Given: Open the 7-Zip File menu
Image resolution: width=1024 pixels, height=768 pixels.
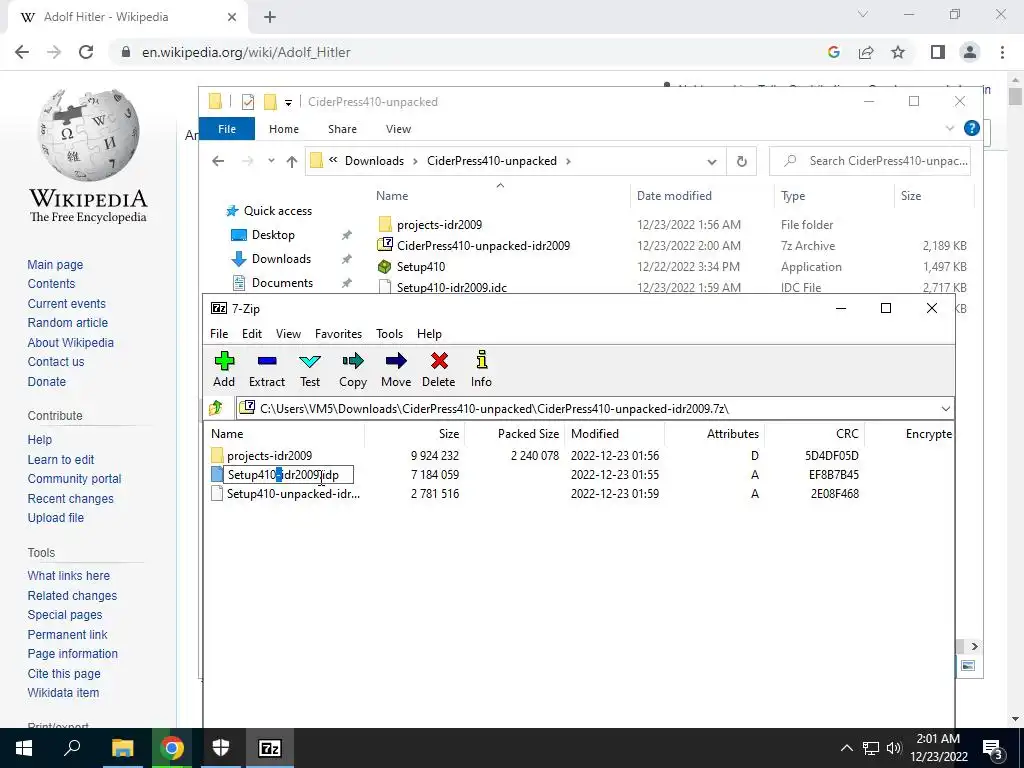Looking at the screenshot, I should [x=219, y=334].
